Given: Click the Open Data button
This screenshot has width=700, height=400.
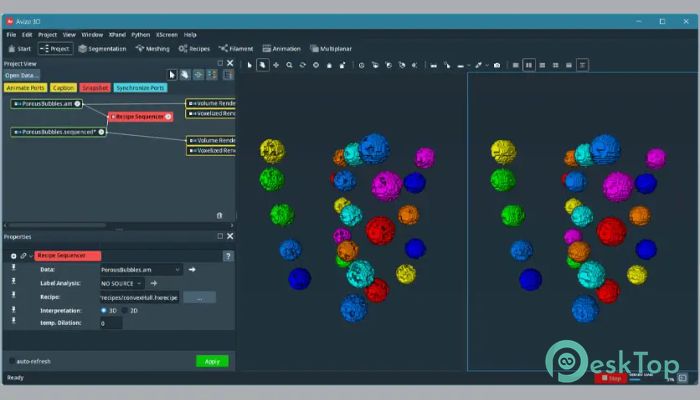Looking at the screenshot, I should click(21, 75).
